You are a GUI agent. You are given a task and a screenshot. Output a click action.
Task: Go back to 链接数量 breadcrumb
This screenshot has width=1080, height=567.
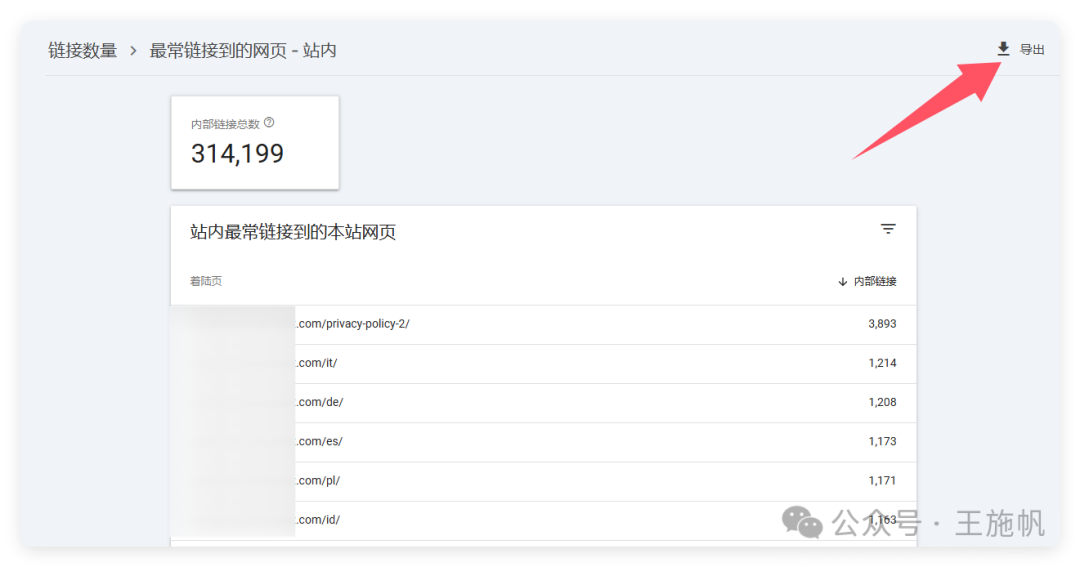(83, 50)
